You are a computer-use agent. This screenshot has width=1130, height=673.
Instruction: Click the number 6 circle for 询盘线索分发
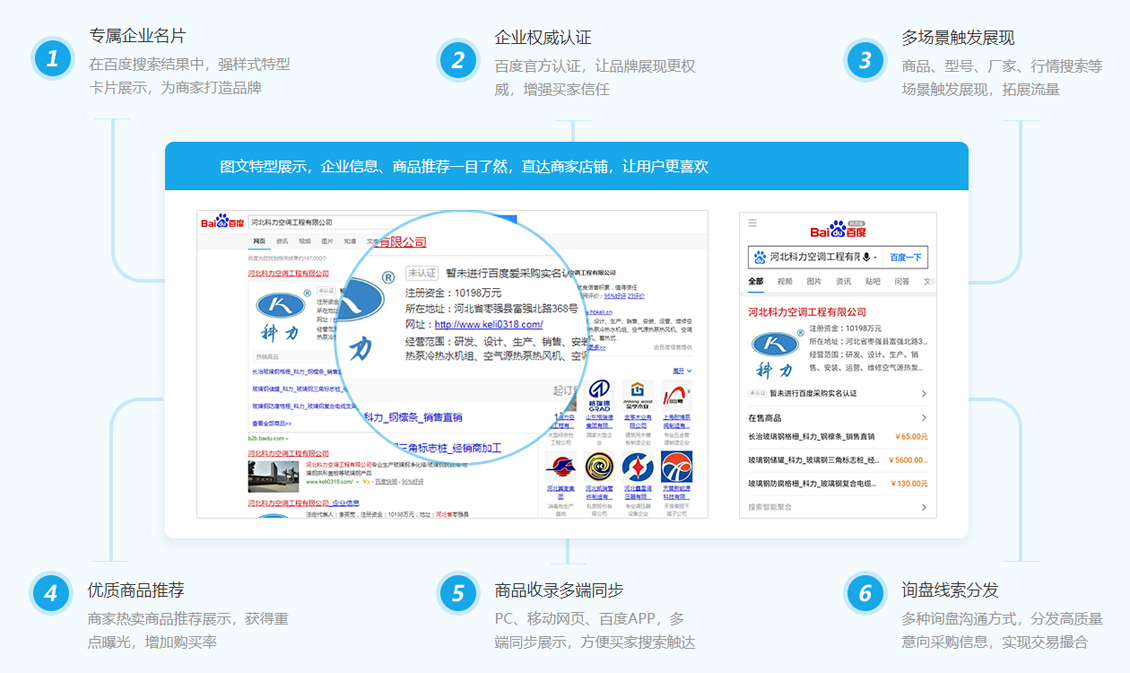pos(864,594)
